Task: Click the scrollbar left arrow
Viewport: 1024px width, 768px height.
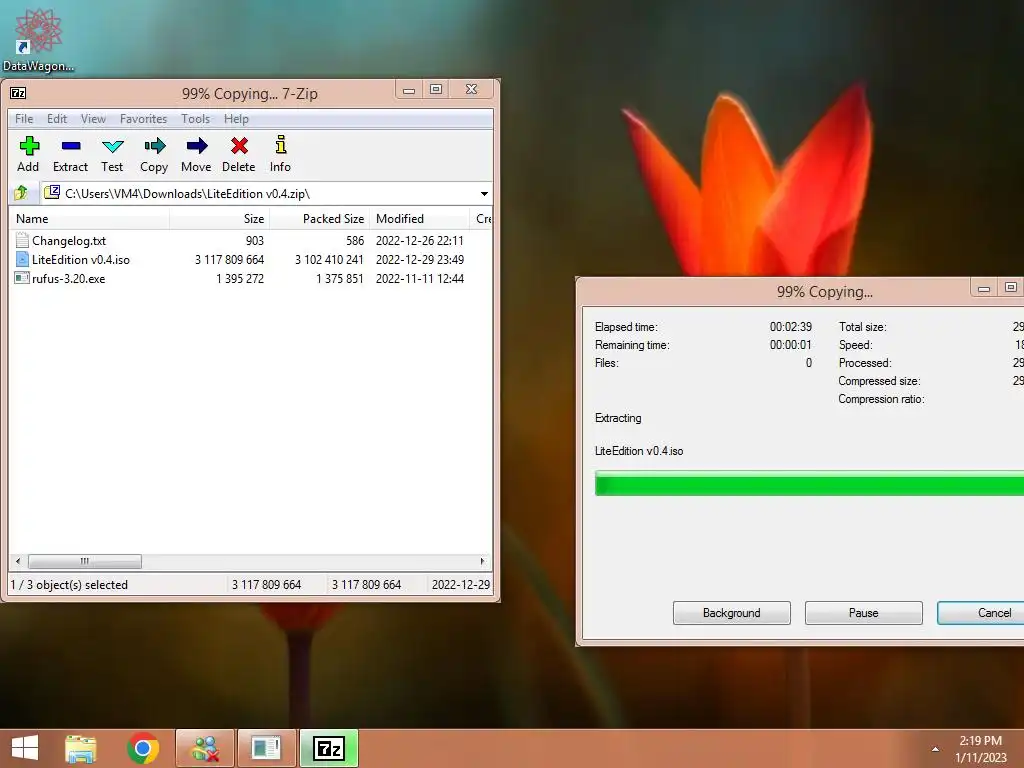Action: click(18, 561)
